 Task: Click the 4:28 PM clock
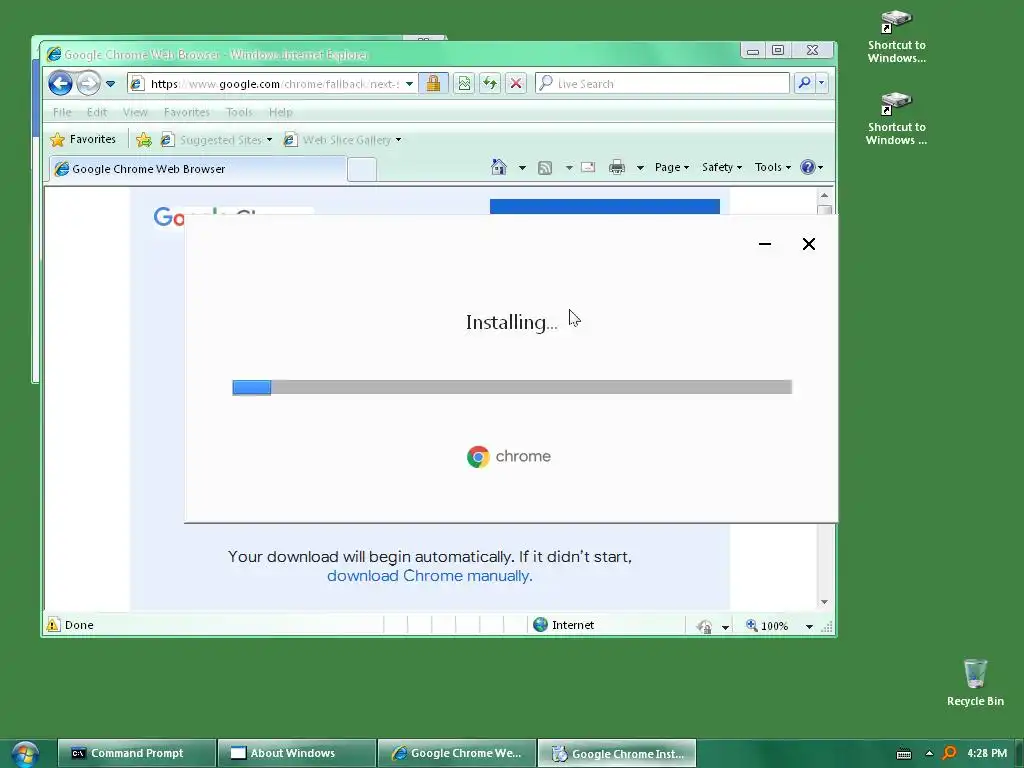(x=987, y=753)
